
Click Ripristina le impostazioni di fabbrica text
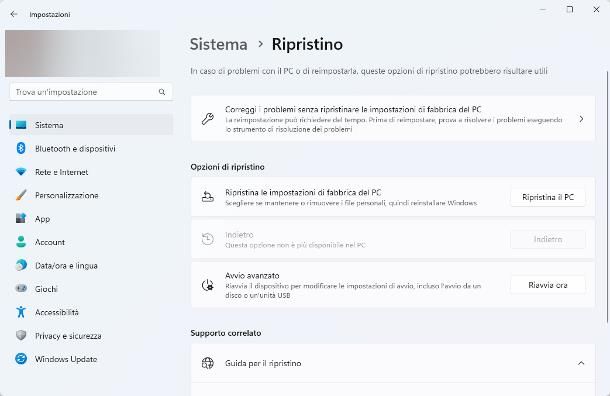tap(303, 193)
